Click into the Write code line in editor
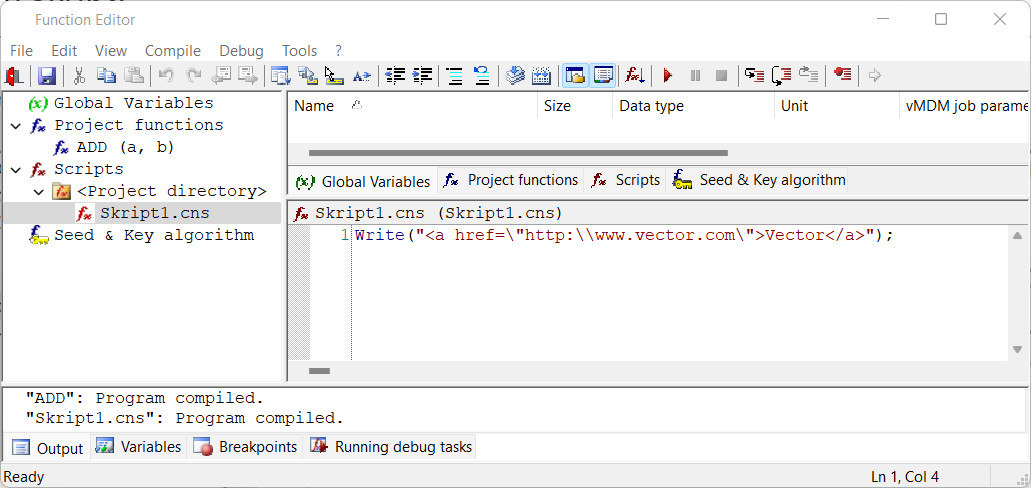This screenshot has height=488, width=1031. pyautogui.click(x=624, y=235)
